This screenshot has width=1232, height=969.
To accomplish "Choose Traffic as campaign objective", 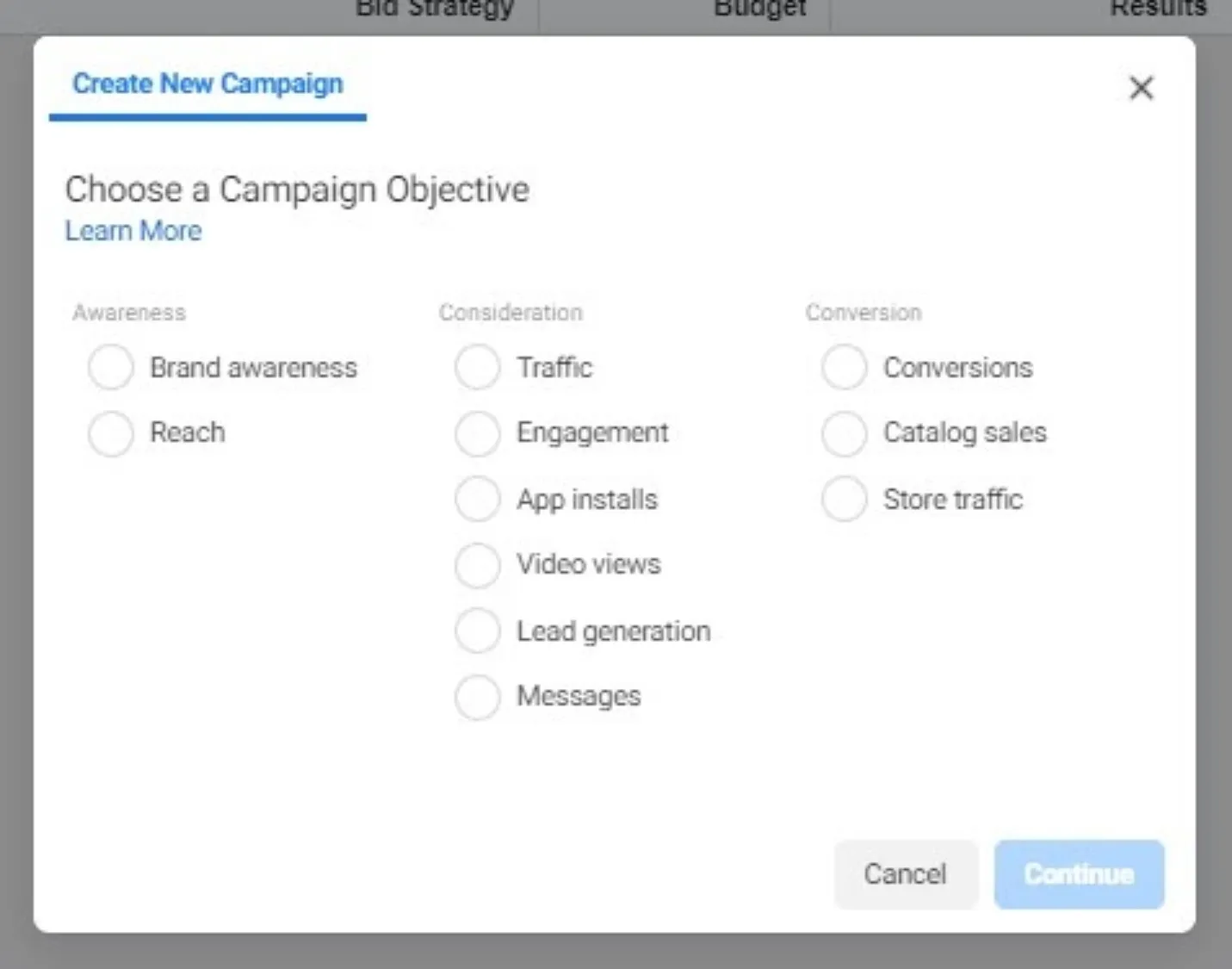I will click(x=477, y=367).
